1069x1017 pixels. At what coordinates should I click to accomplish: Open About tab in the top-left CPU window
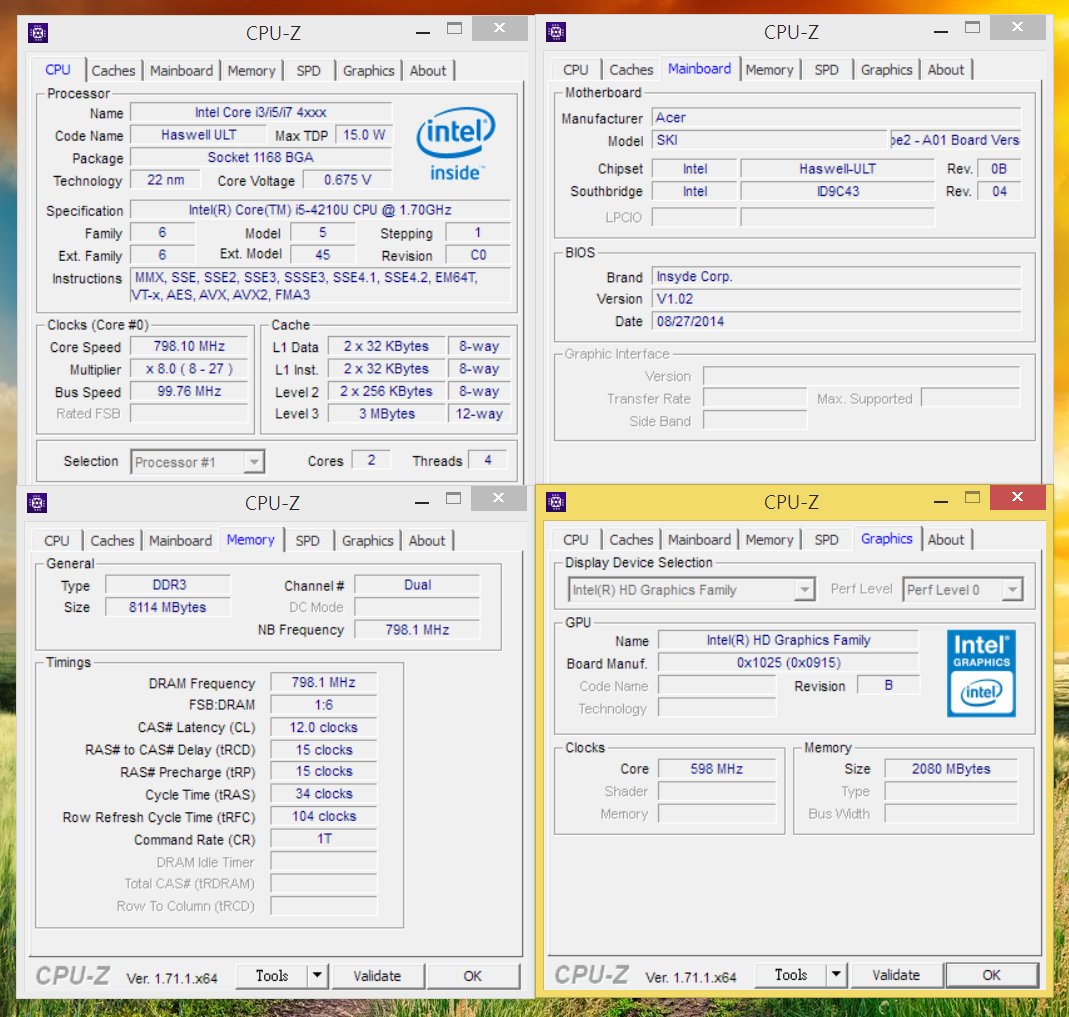[x=428, y=71]
